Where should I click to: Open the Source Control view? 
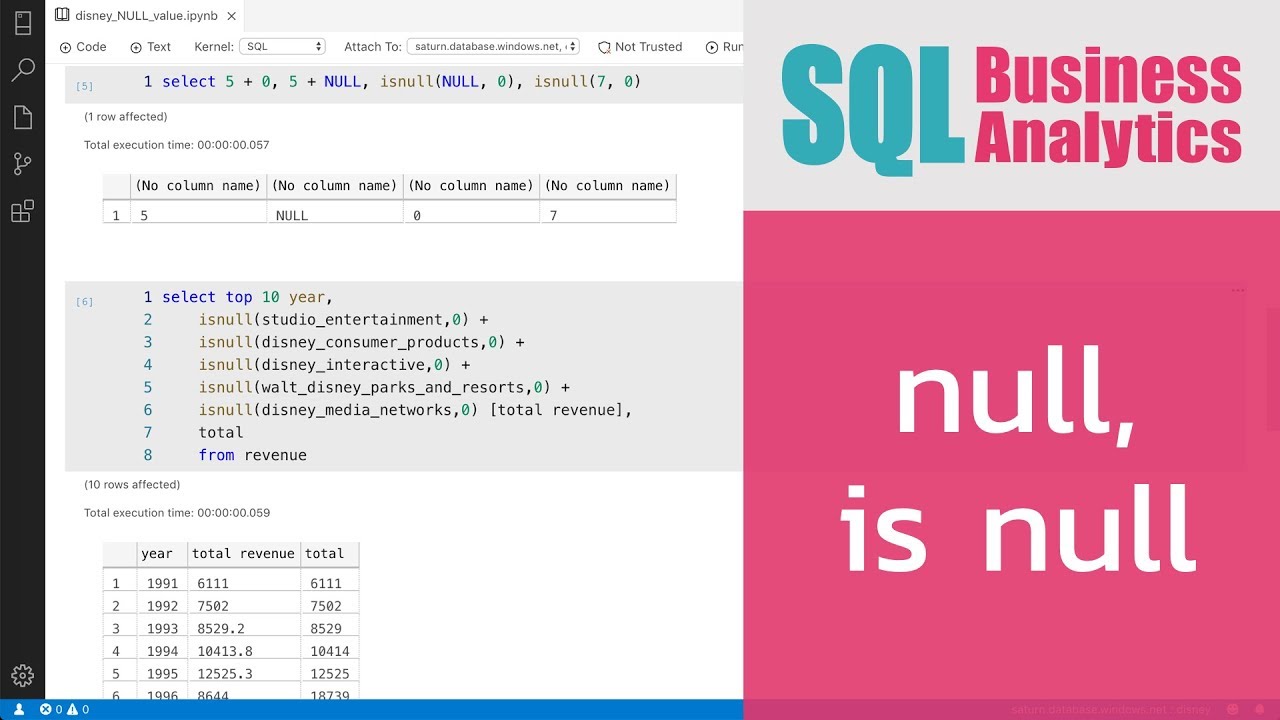[22, 164]
